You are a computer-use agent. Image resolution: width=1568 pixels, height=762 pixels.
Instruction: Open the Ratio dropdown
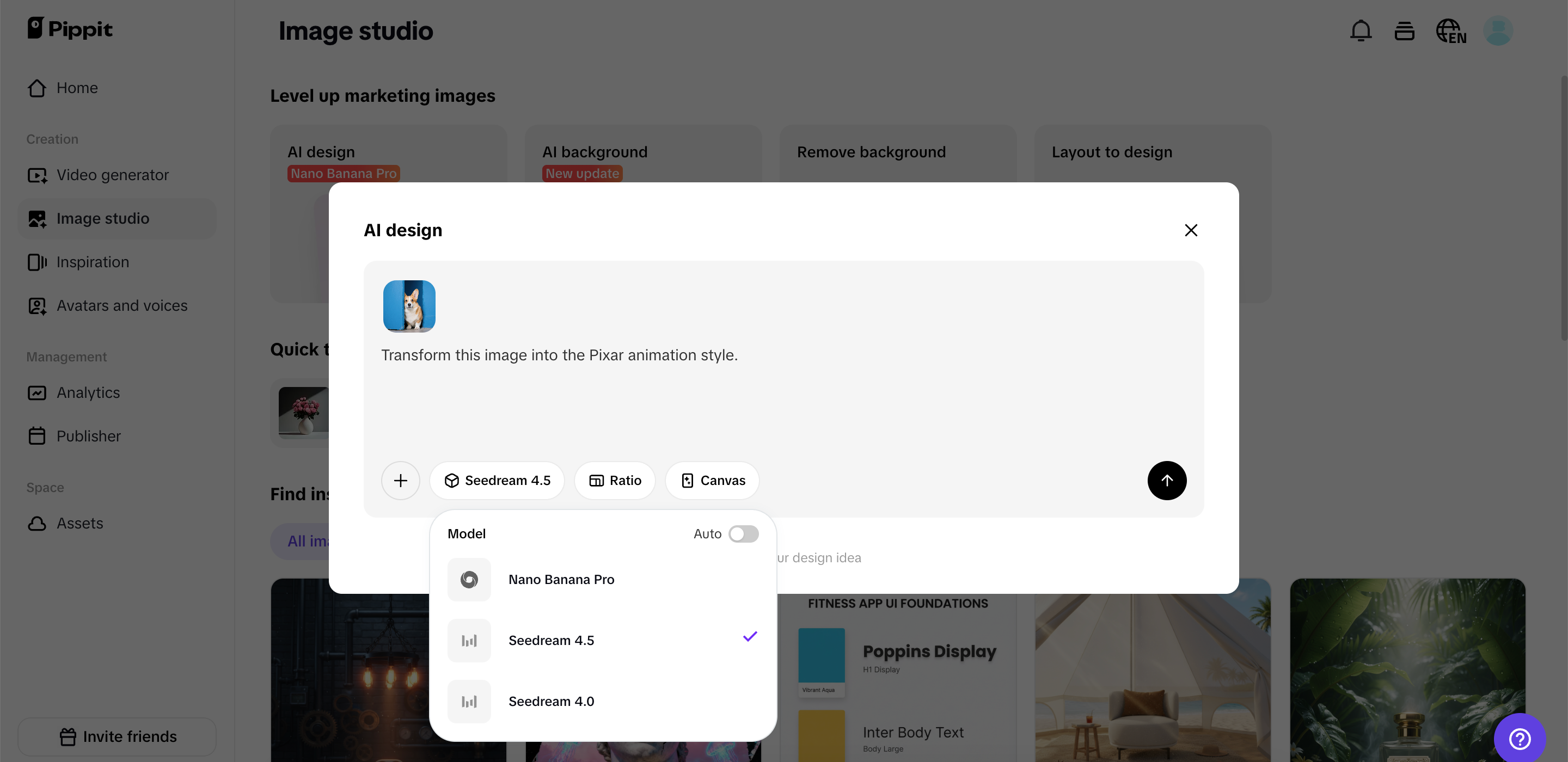615,480
